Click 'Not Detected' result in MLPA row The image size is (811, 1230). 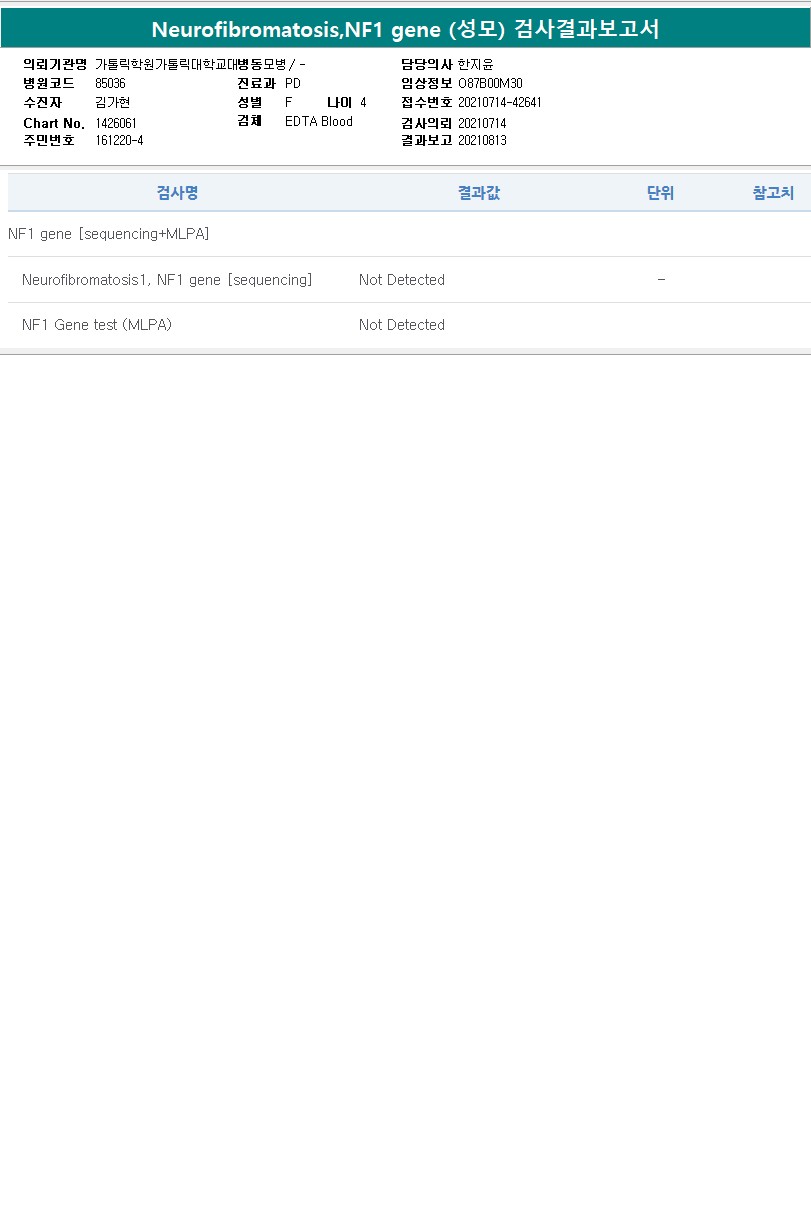pos(402,325)
